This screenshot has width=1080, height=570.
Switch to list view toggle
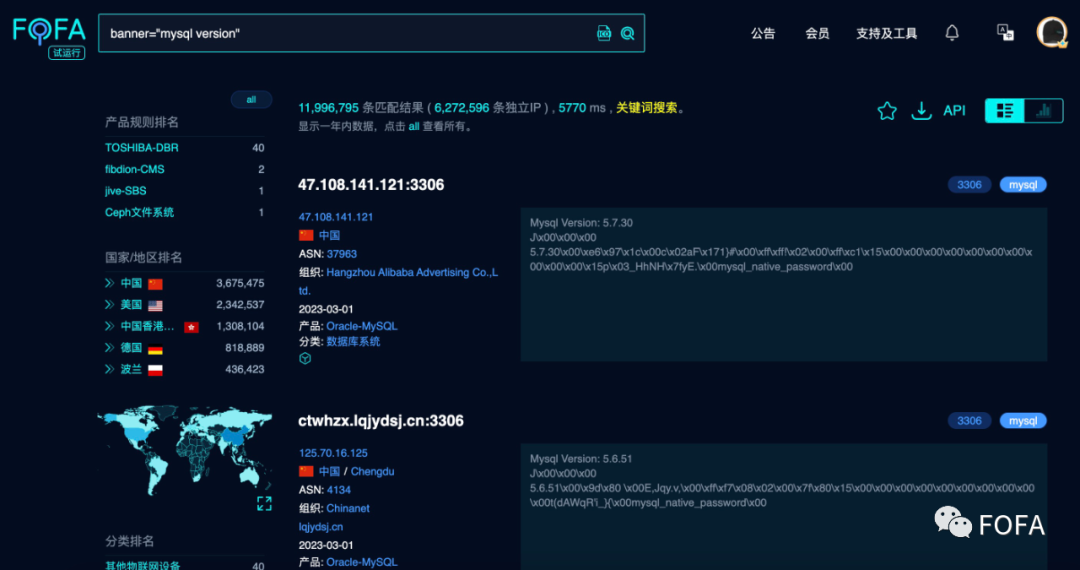point(1005,110)
